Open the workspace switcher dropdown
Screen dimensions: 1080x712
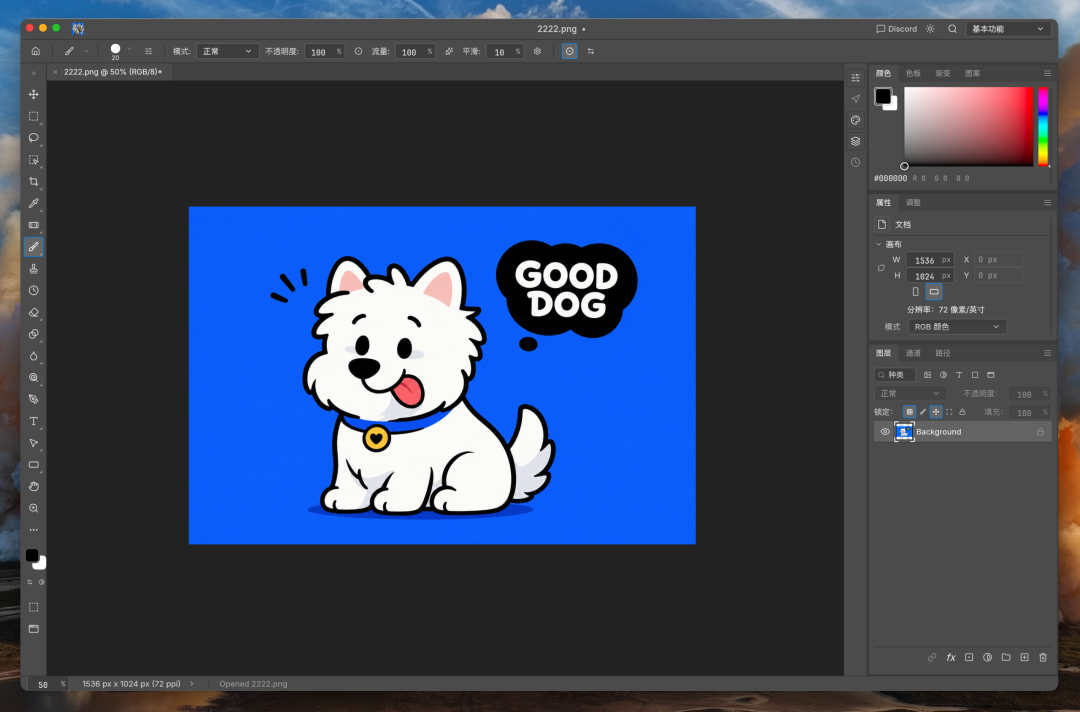[x=1008, y=29]
